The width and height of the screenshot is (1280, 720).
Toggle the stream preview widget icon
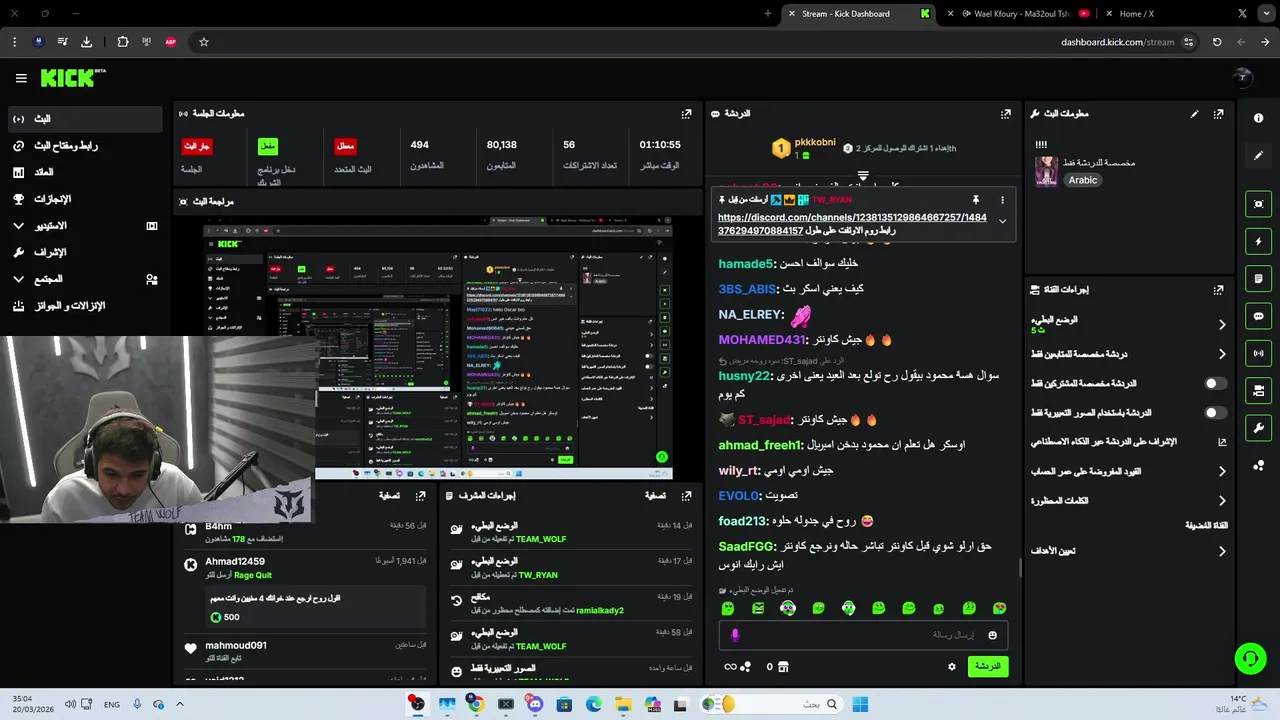[1258, 204]
